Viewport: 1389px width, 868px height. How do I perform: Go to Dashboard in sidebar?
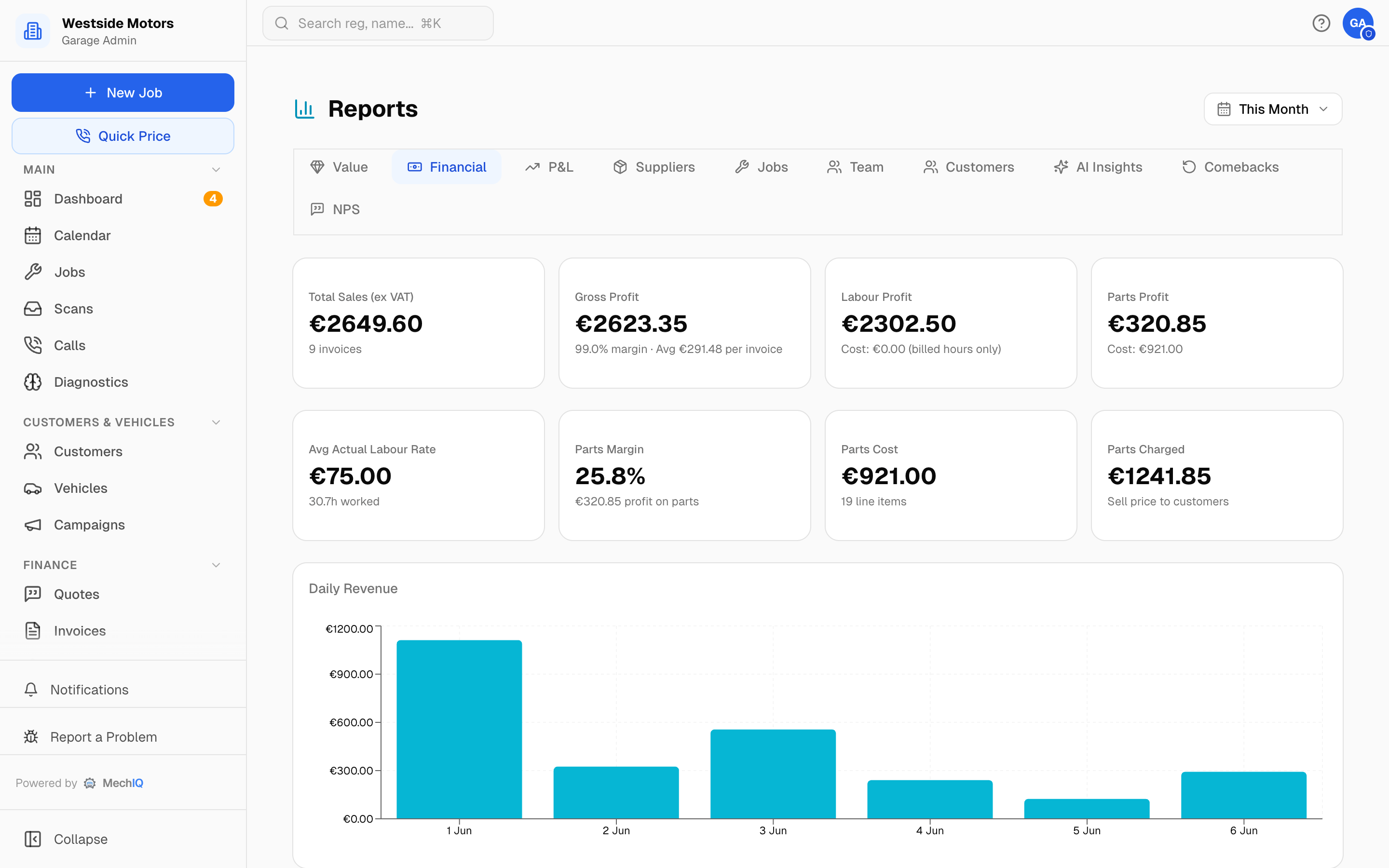pos(123,199)
